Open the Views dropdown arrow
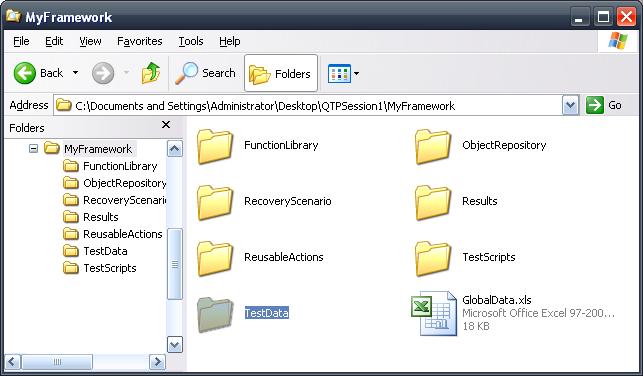The image size is (643, 376). tap(356, 74)
